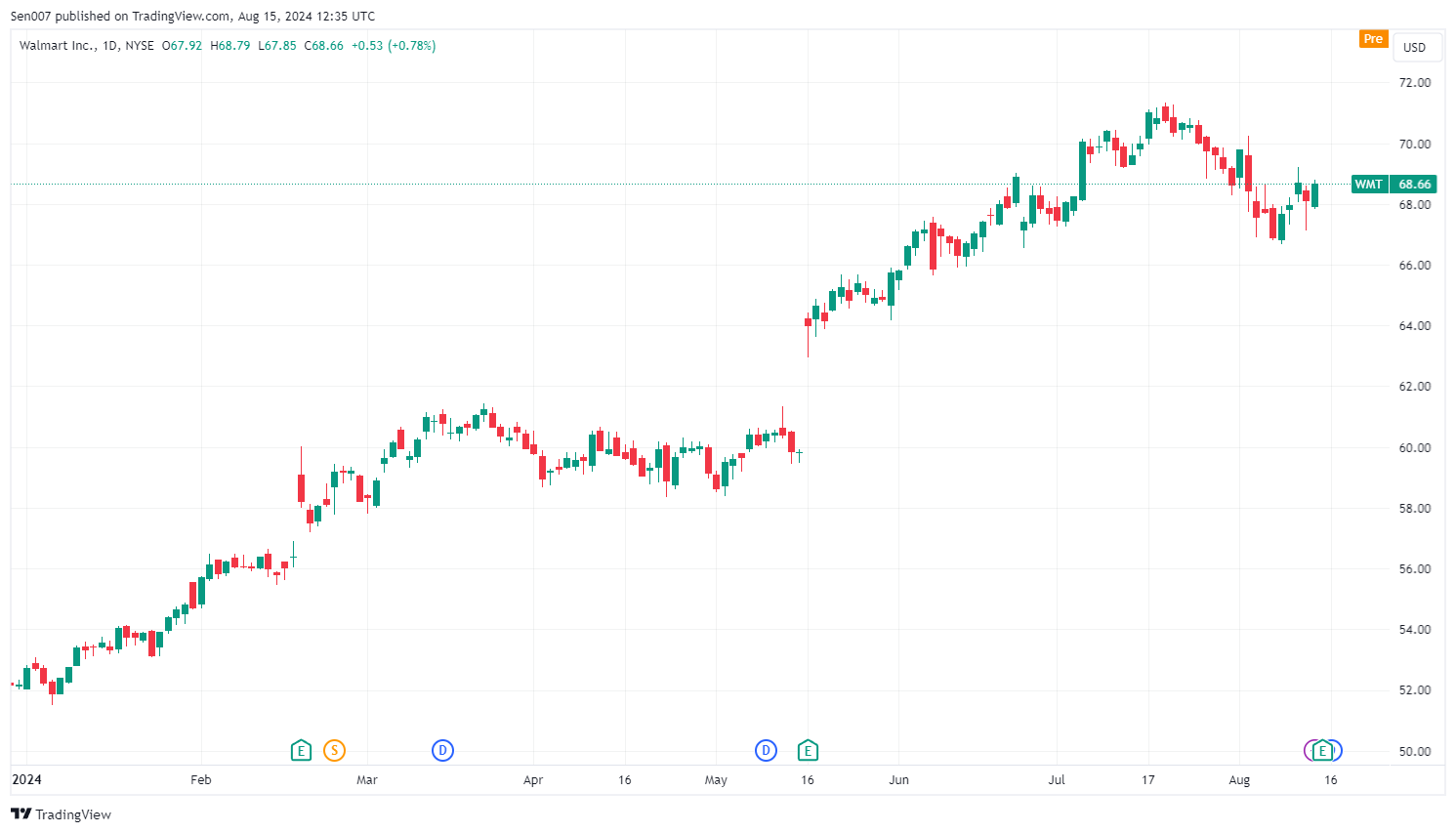This screenshot has height=833, width=1456.
Task: Click the change value +0.53 (+0.78%)
Action: 394,45
